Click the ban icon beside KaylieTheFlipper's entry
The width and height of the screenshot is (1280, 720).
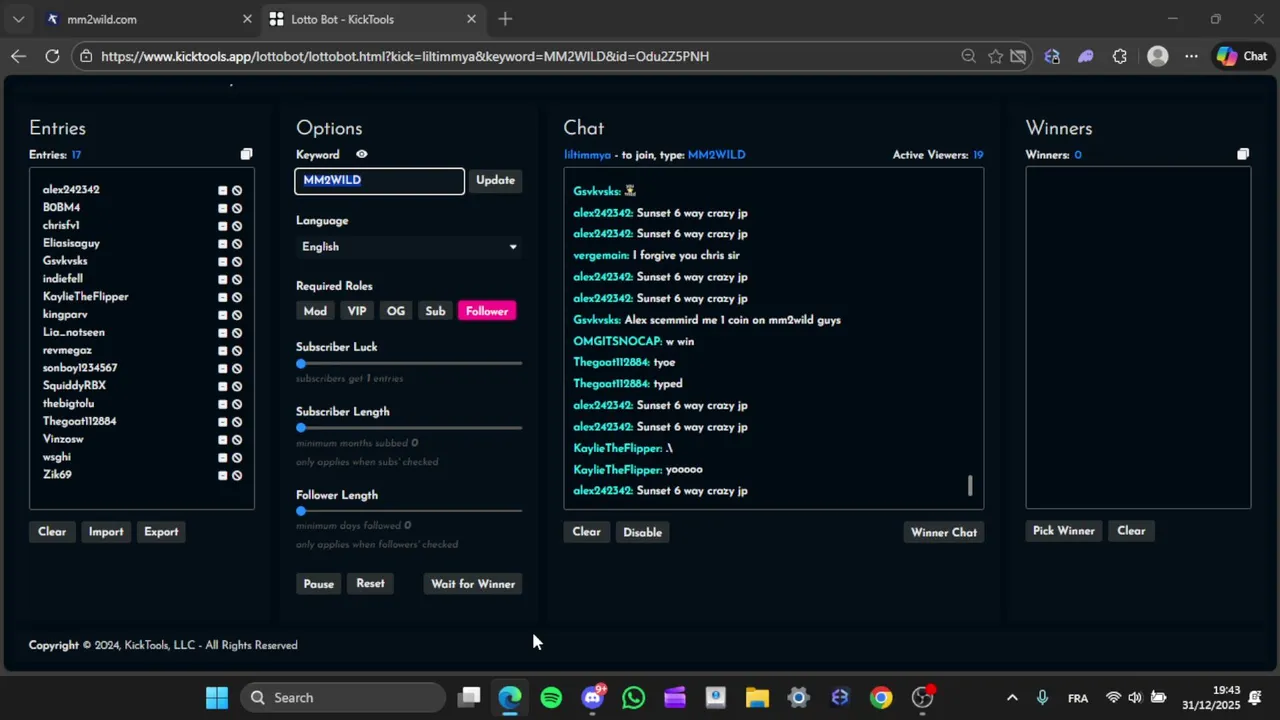coord(237,297)
